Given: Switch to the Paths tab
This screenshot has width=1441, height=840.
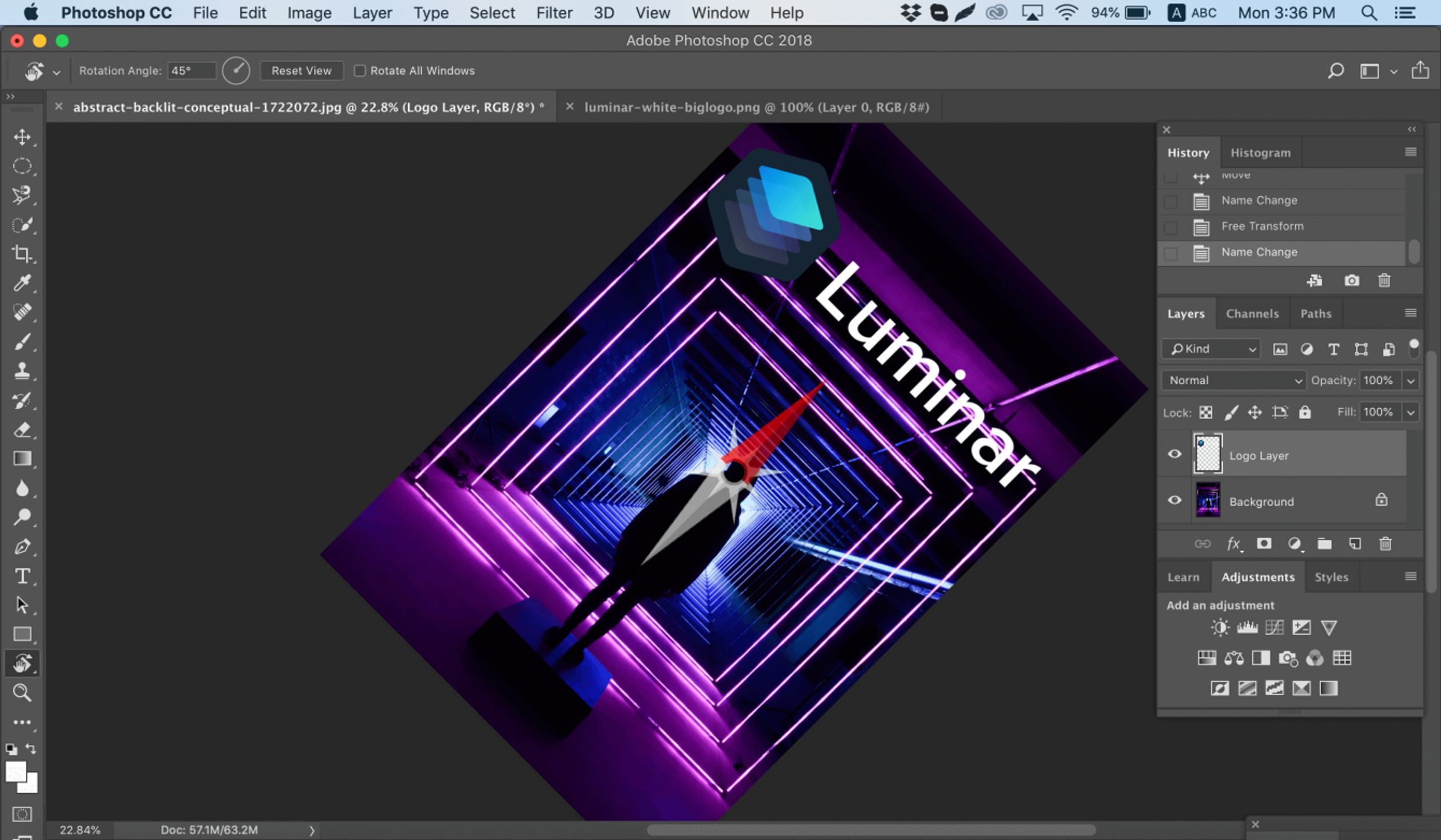Looking at the screenshot, I should click(x=1315, y=313).
